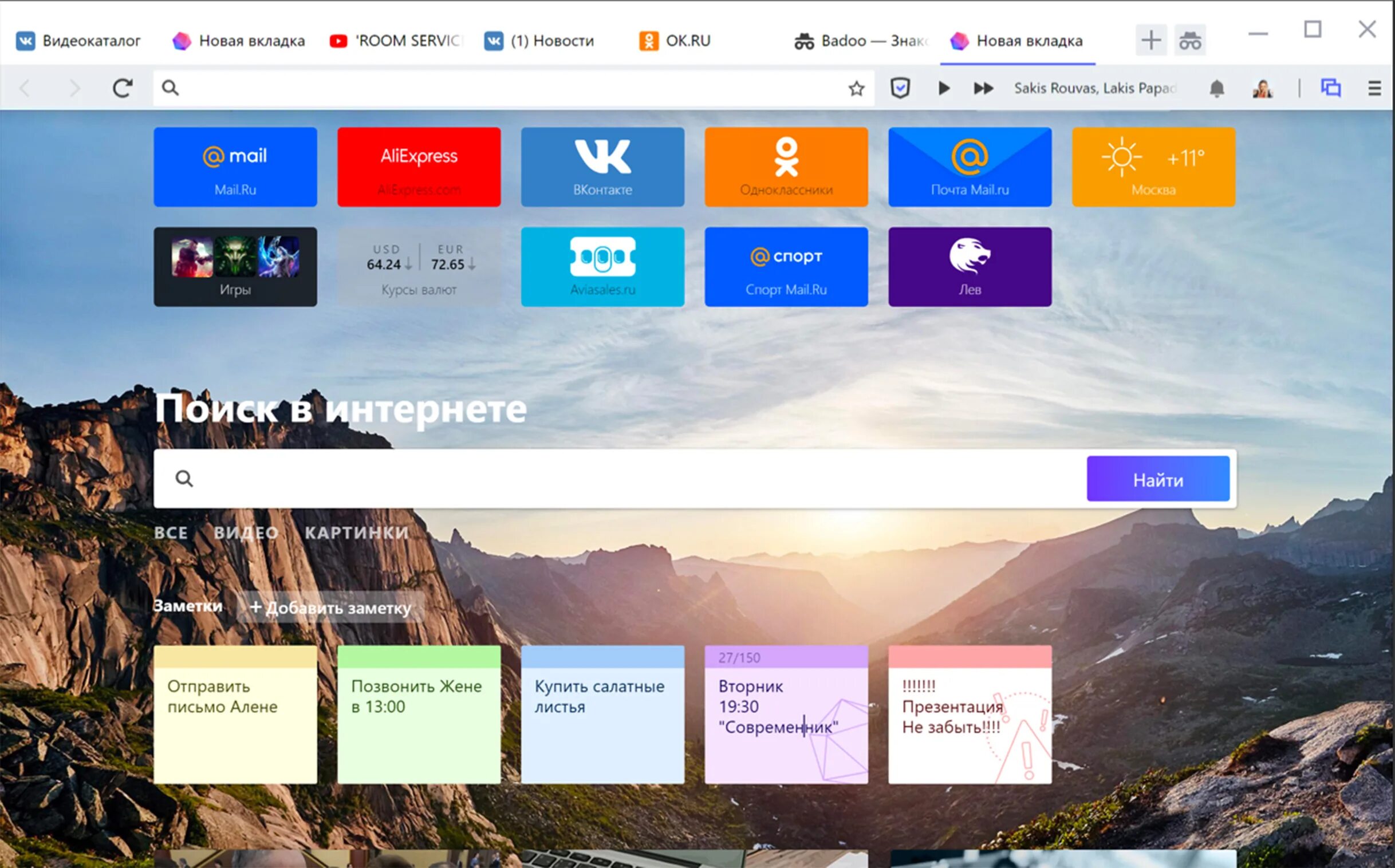Screen dimensions: 1395x868
Task: Open the notifications bell
Action: tap(1216, 88)
